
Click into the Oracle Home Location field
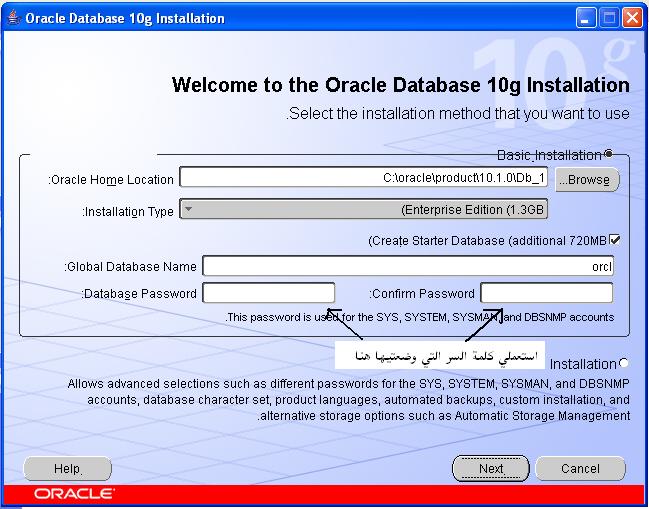pos(364,179)
